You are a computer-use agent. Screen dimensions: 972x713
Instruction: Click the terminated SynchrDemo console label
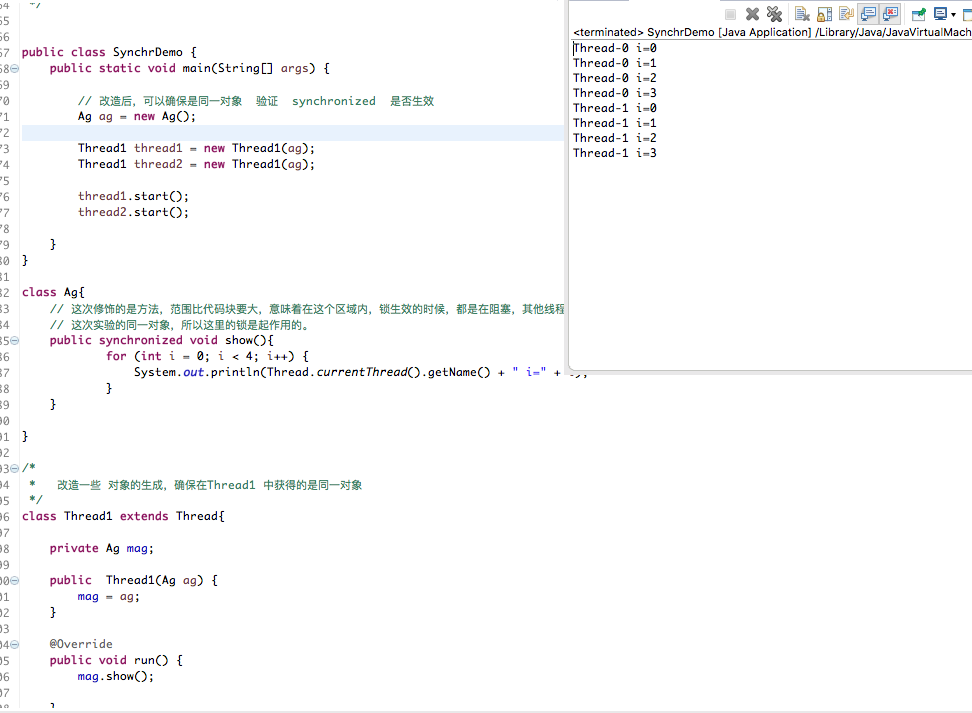772,32
